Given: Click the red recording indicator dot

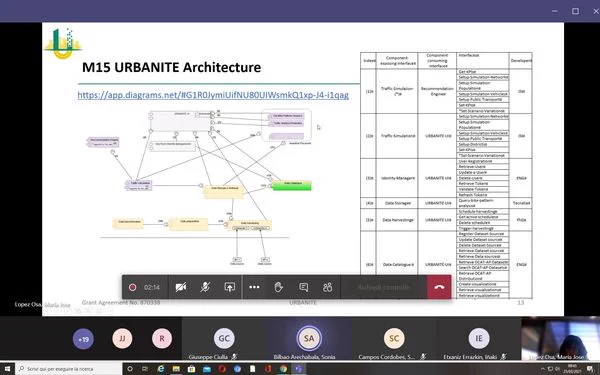Looking at the screenshot, I should click(132, 287).
